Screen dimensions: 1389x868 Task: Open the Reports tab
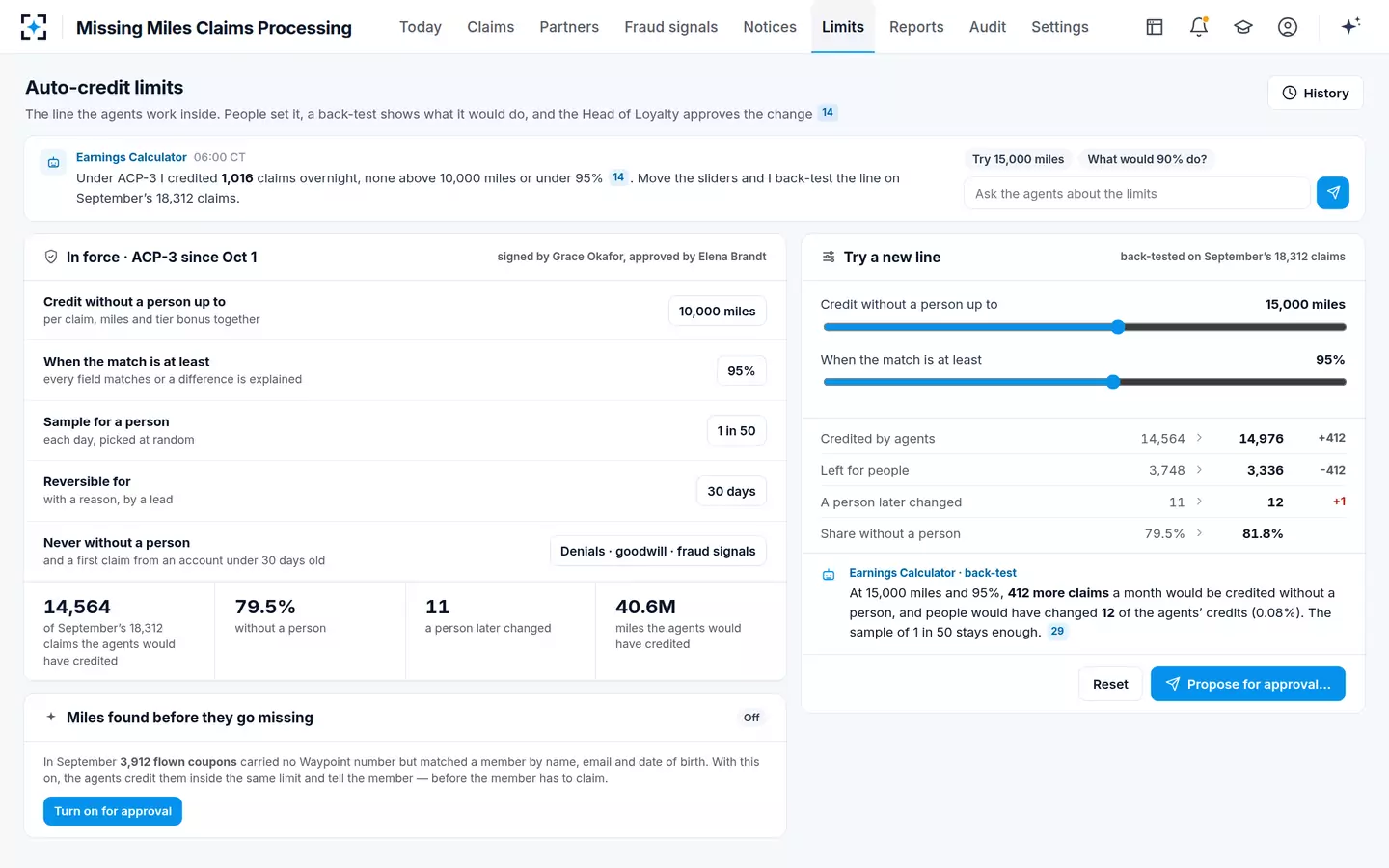916,27
